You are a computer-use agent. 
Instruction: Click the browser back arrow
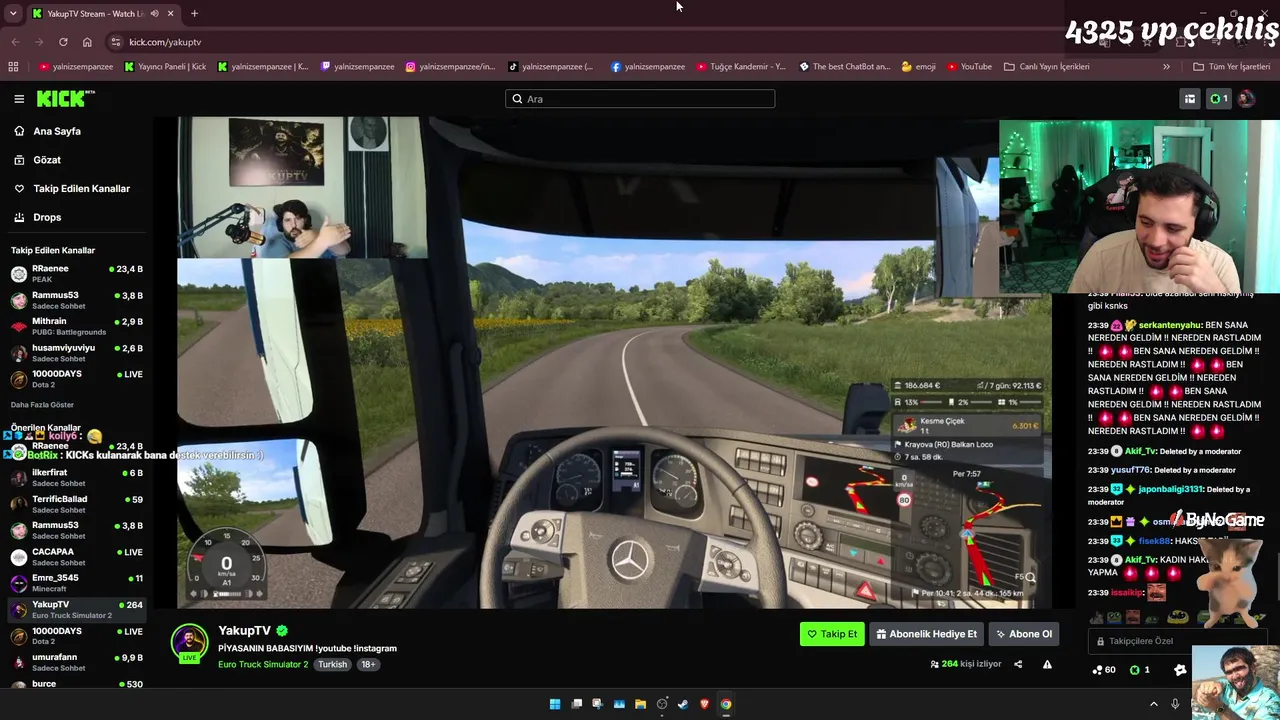(x=15, y=42)
